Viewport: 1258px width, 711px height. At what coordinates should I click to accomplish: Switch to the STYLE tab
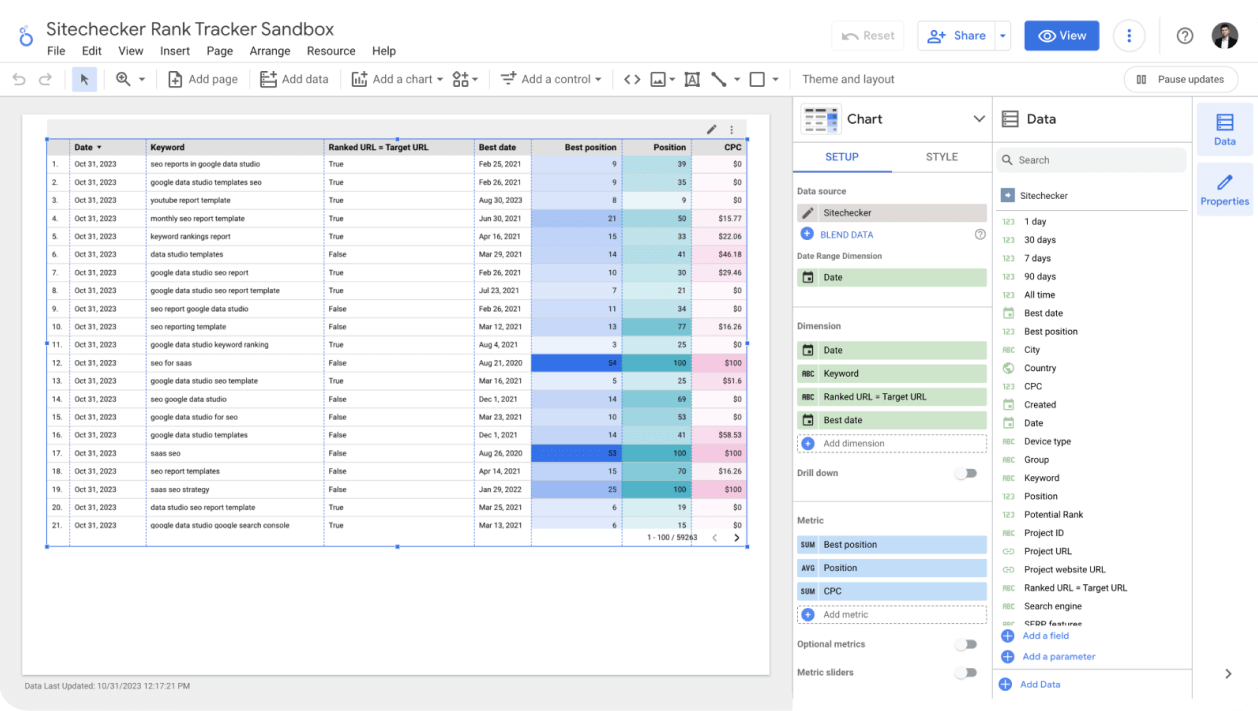tap(942, 157)
